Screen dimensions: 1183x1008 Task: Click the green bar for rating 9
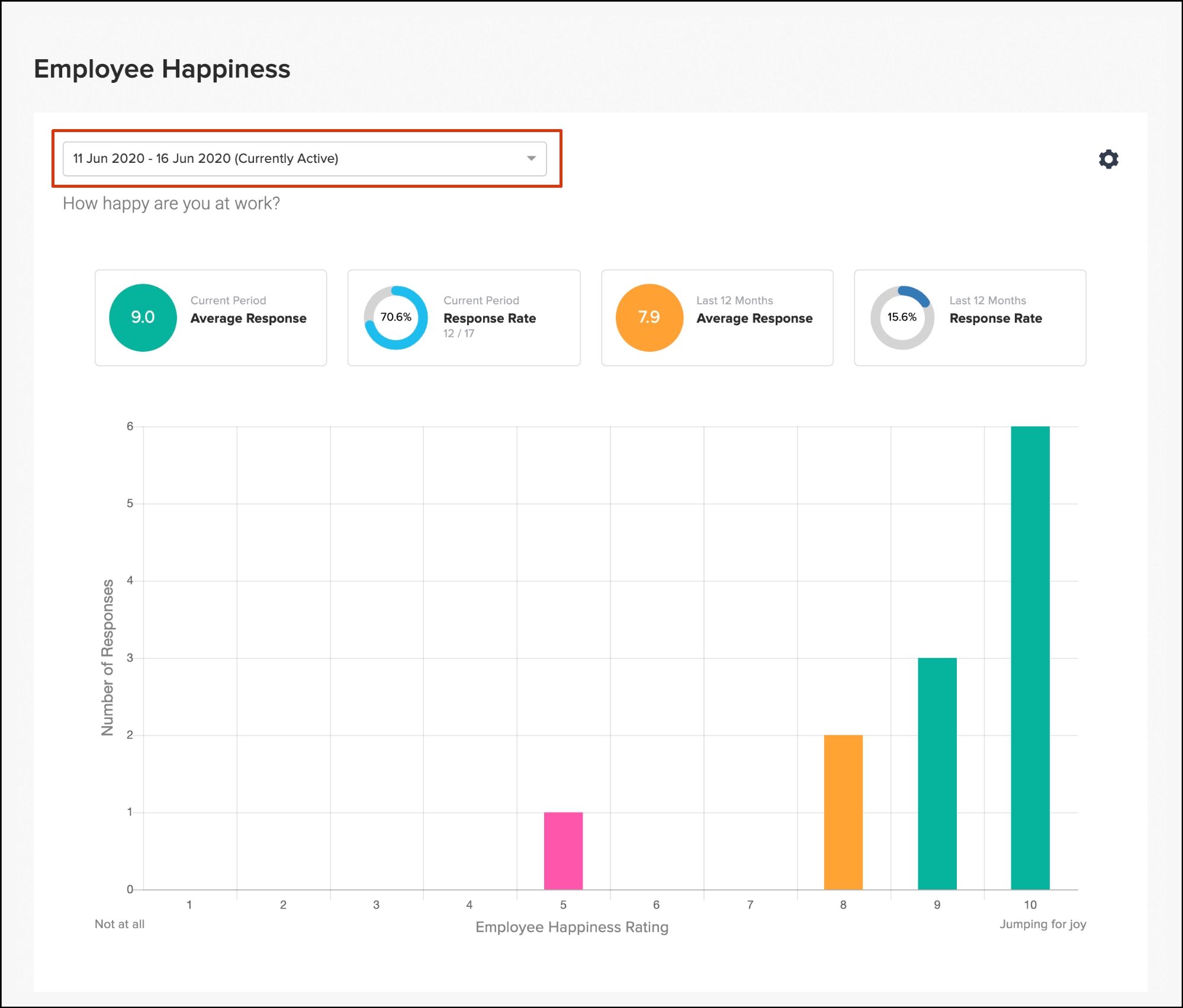(x=937, y=773)
